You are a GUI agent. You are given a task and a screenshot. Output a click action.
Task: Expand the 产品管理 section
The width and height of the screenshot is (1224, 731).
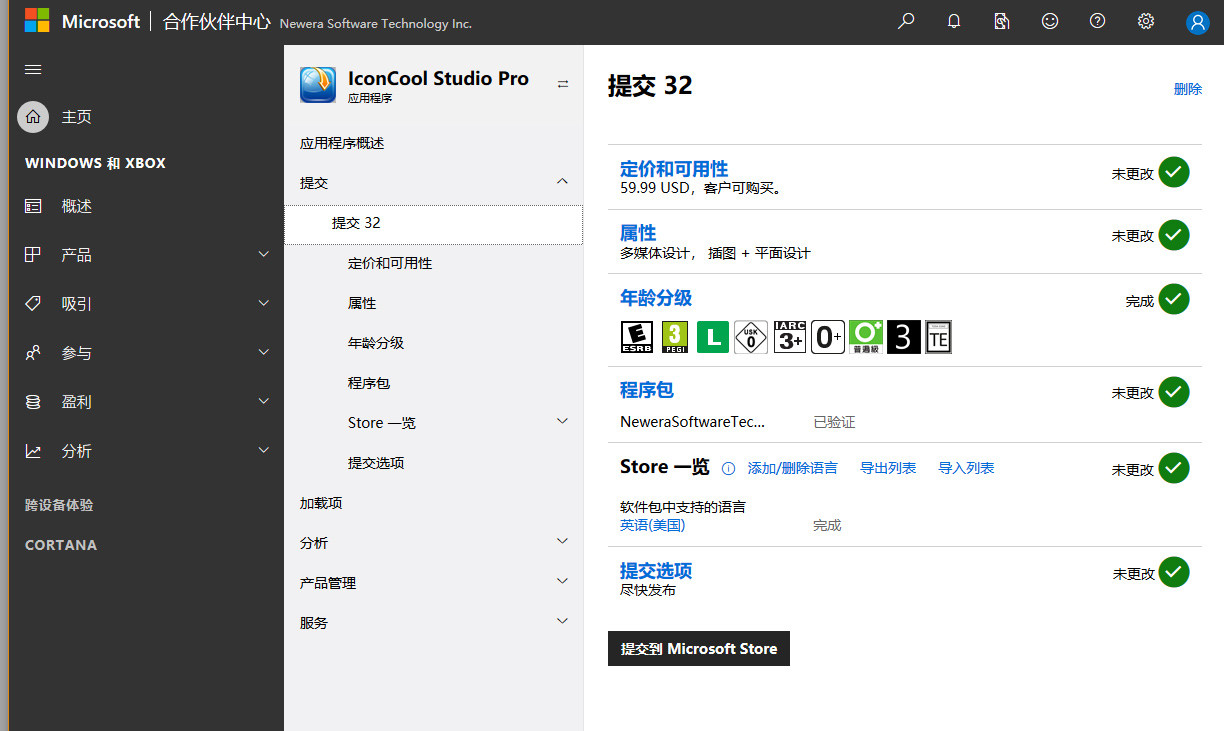coord(562,581)
